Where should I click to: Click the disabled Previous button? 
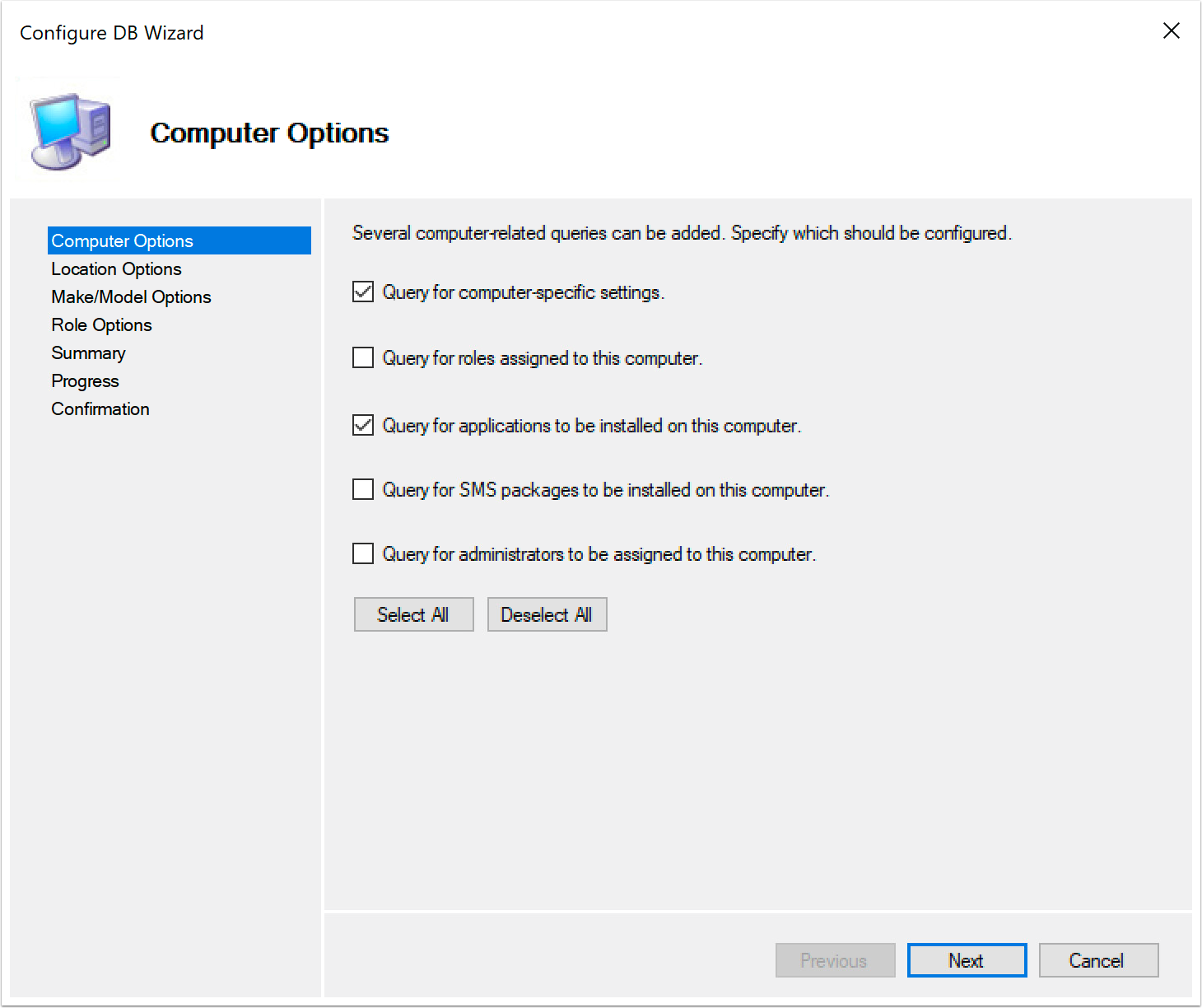pos(835,960)
